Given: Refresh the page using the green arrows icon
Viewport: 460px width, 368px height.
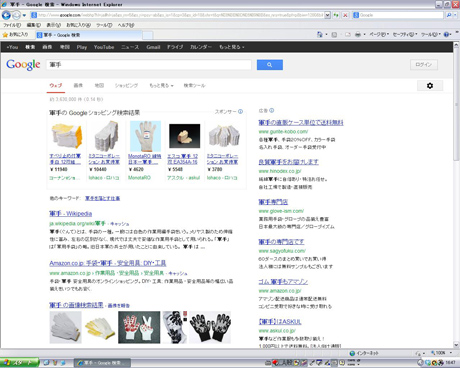Looking at the screenshot, I should [x=336, y=15].
